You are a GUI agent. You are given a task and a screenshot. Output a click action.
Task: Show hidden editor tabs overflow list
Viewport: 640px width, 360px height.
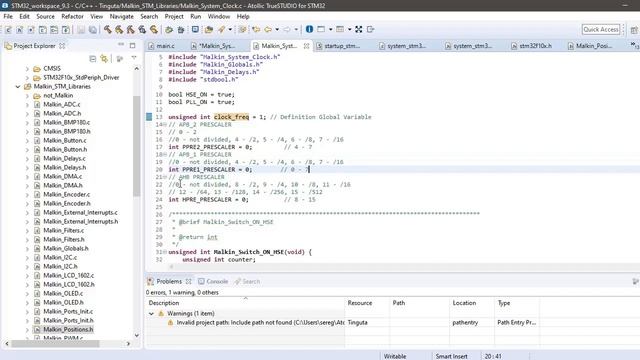click(635, 45)
